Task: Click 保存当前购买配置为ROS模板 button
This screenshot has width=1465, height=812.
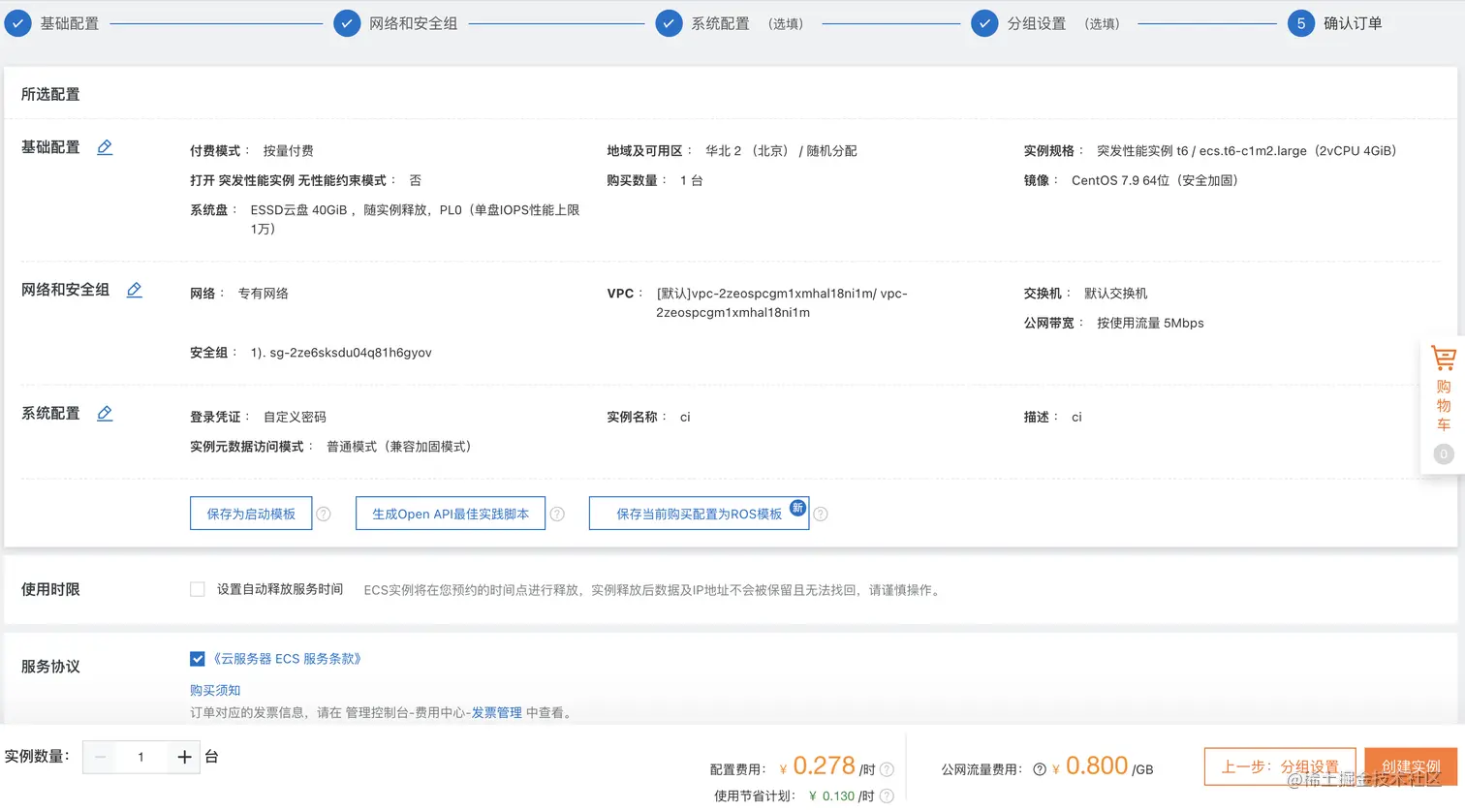Action: click(699, 513)
